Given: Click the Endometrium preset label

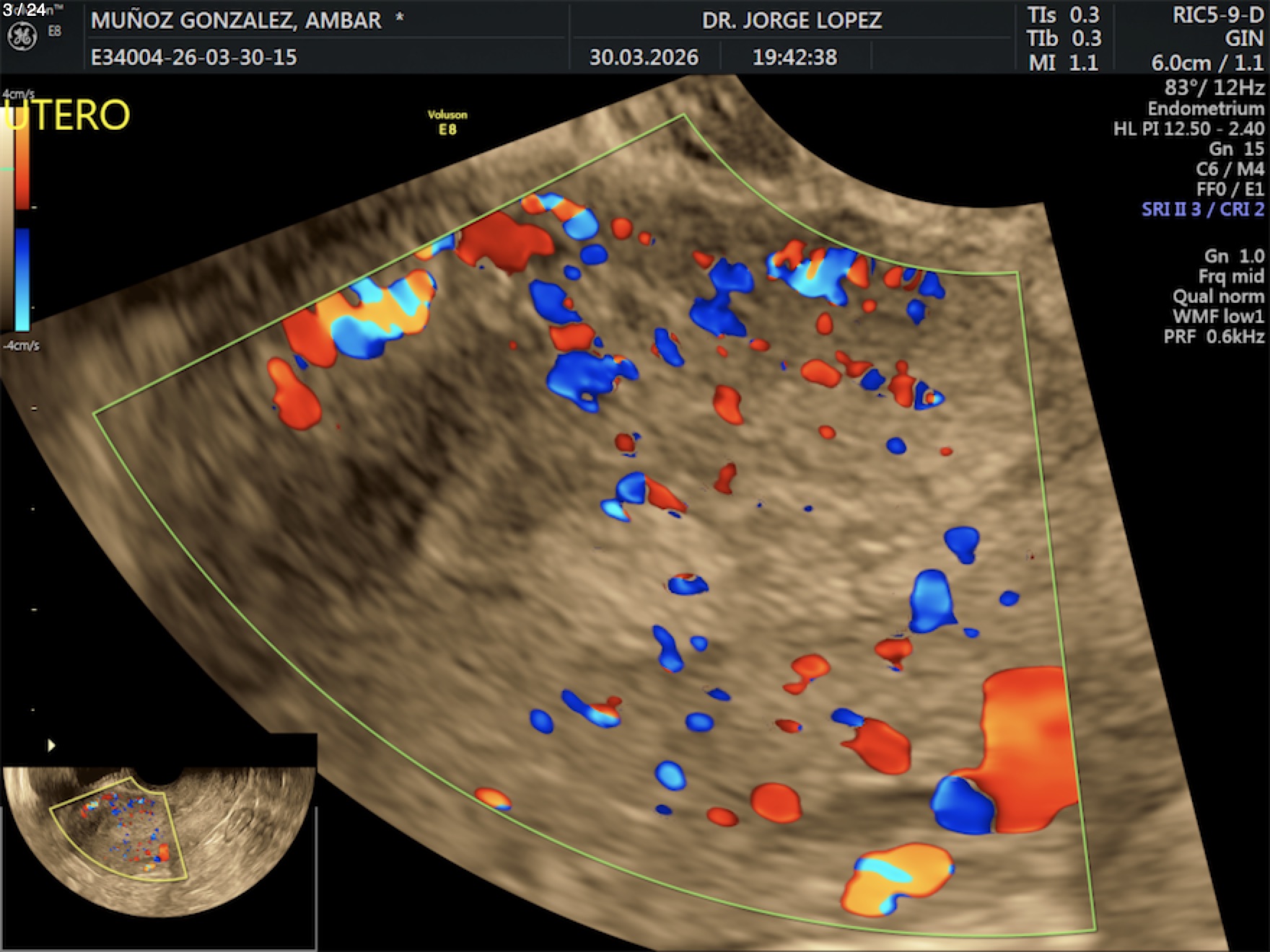Looking at the screenshot, I should (1205, 108).
